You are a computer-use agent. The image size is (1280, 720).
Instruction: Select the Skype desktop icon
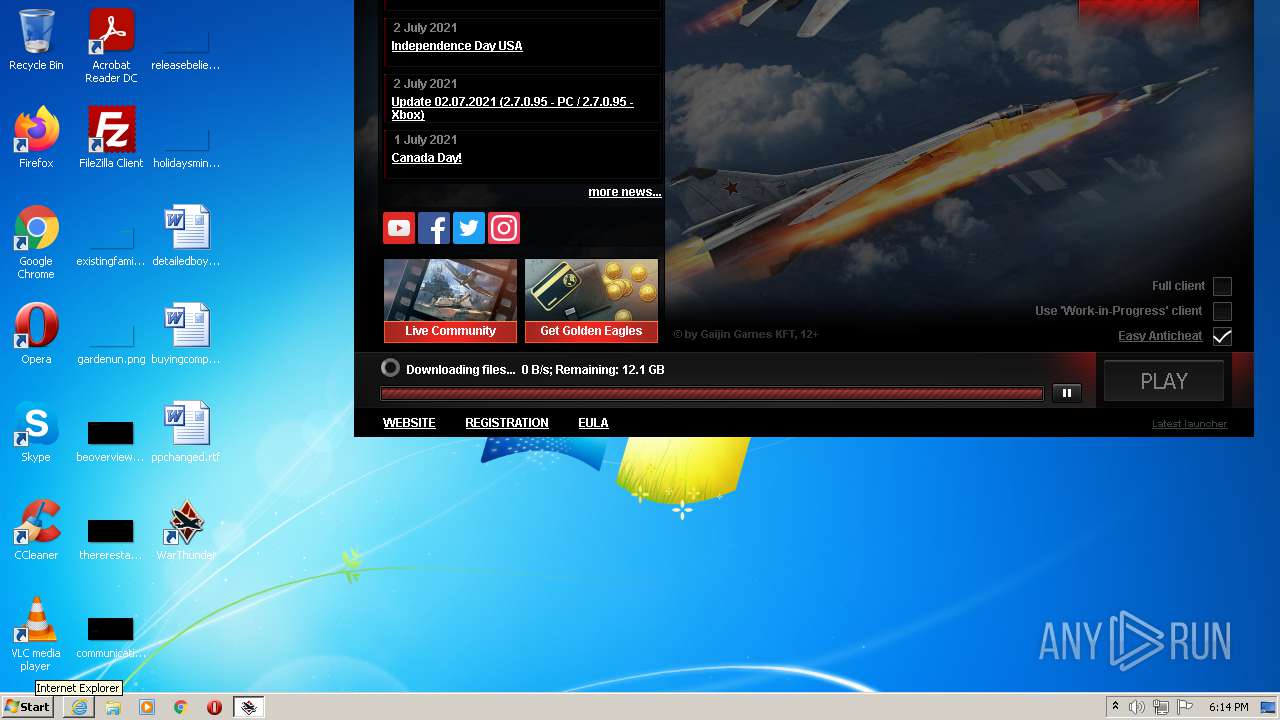tap(36, 432)
